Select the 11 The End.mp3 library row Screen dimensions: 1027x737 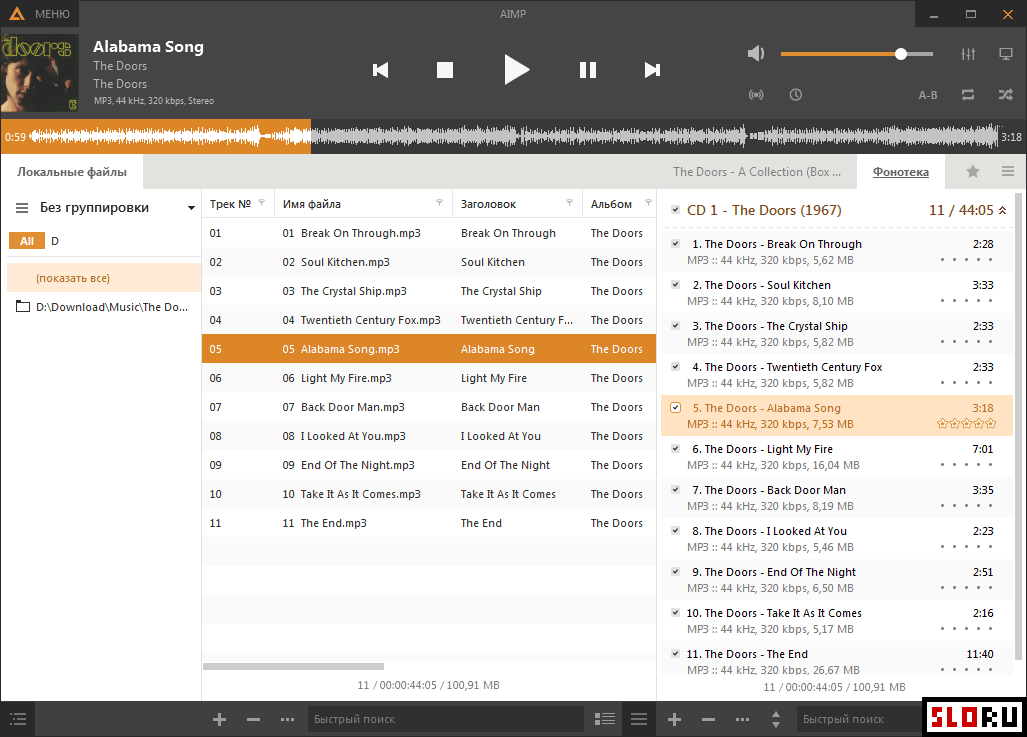(x=428, y=523)
